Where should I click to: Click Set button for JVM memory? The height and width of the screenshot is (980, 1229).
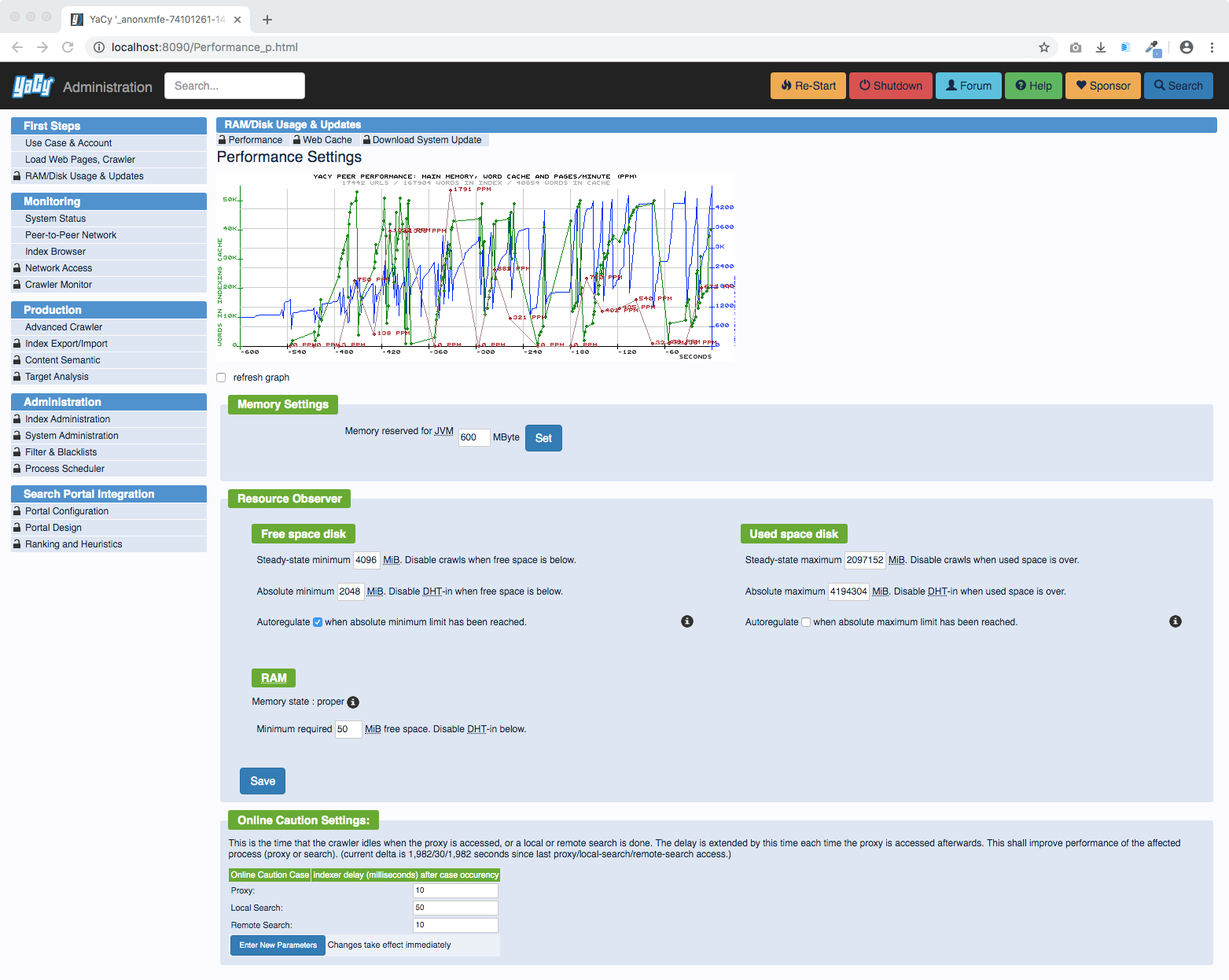tap(543, 438)
